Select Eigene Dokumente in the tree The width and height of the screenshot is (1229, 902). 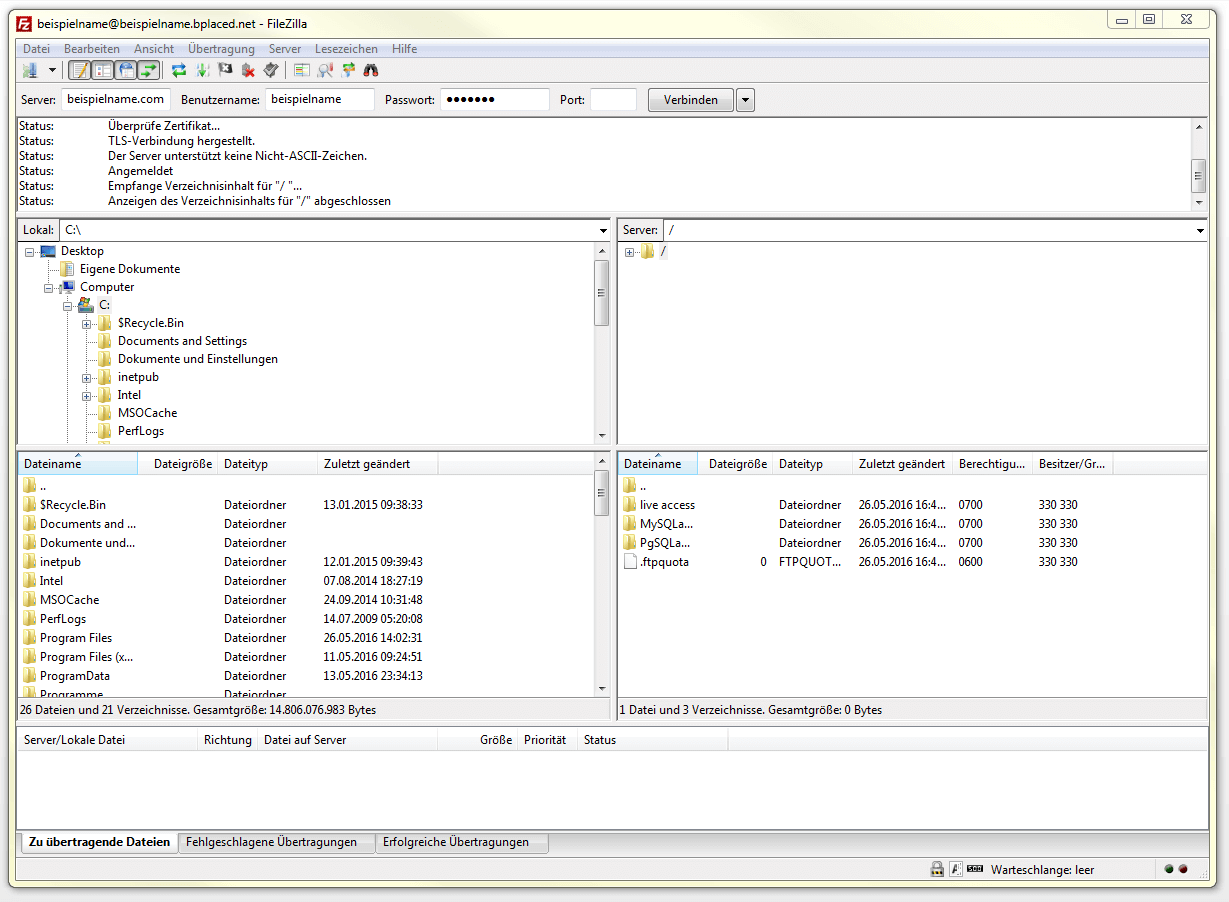(130, 269)
